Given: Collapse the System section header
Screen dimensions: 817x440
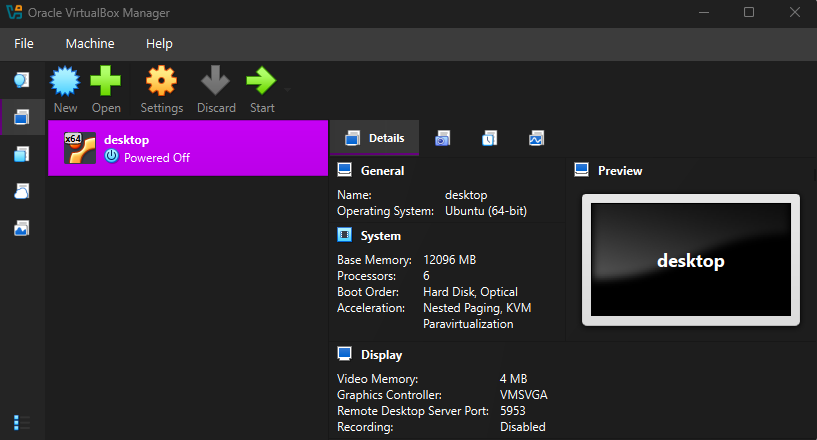Looking at the screenshot, I should [381, 236].
